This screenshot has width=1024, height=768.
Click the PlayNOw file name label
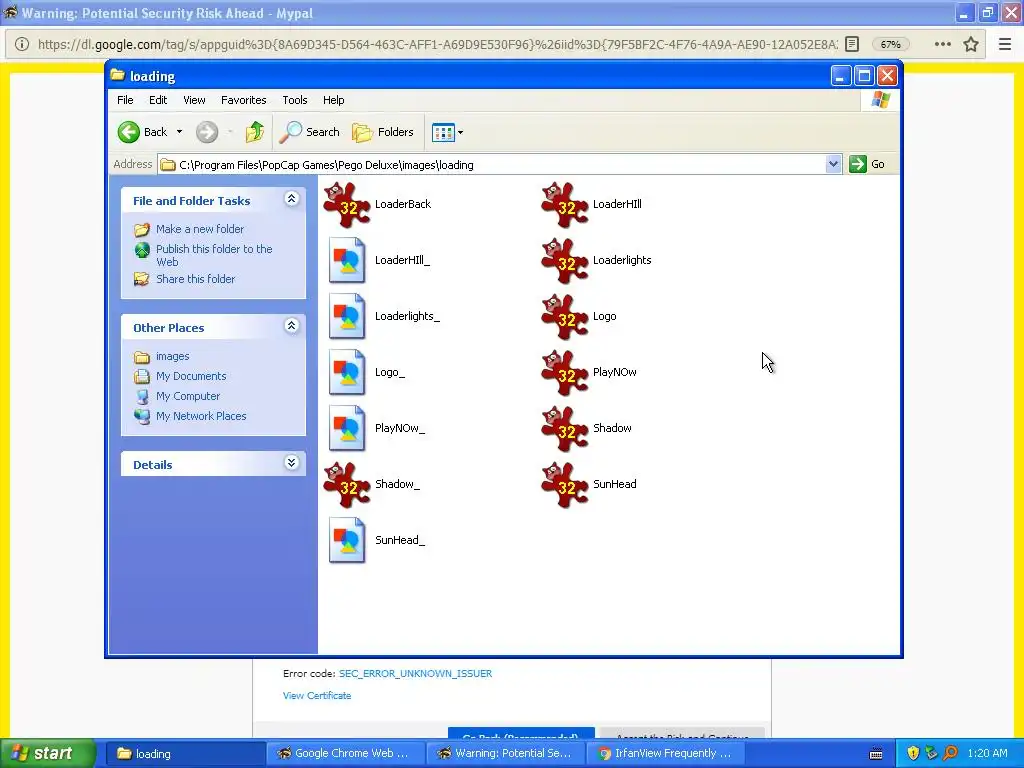coord(615,372)
